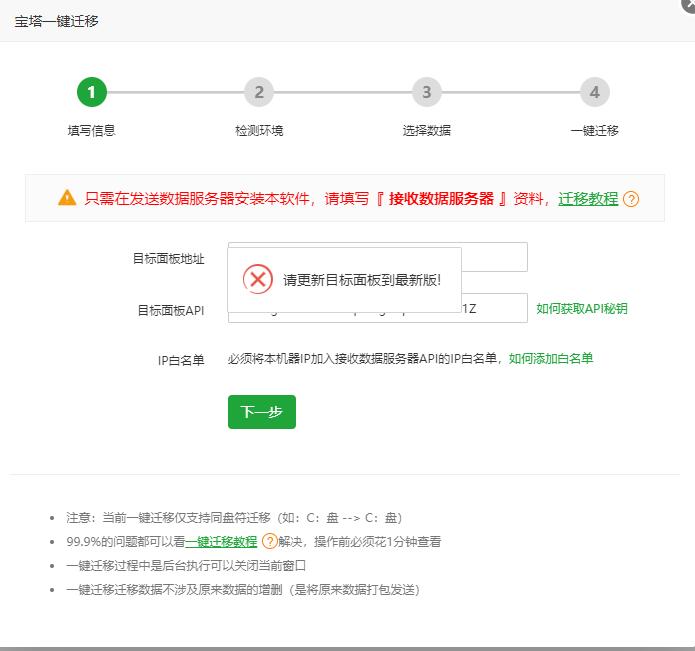
Task: Click the red error X icon in popup
Action: pyautogui.click(x=258, y=279)
